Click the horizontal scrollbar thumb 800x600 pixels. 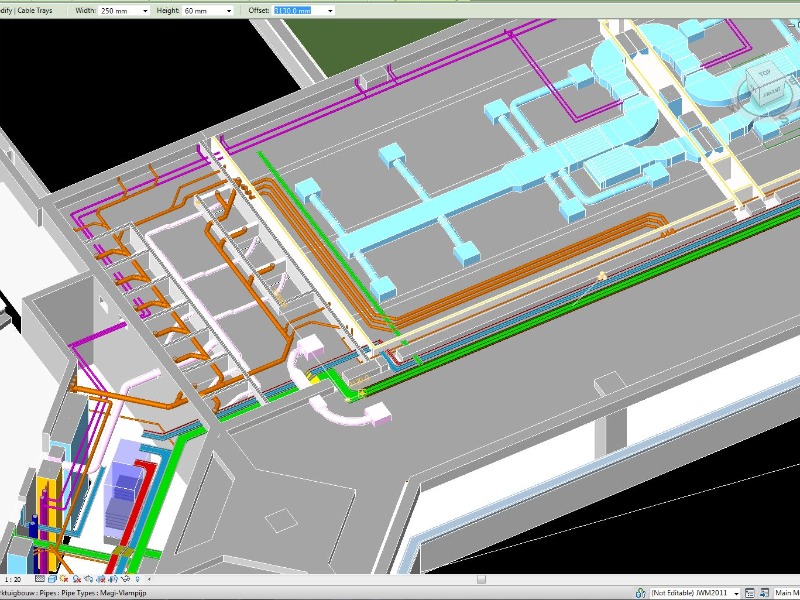[481, 579]
